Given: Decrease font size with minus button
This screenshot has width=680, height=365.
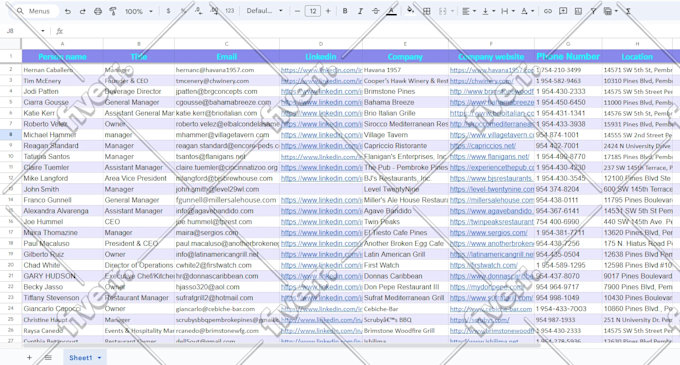Looking at the screenshot, I should (297, 11).
